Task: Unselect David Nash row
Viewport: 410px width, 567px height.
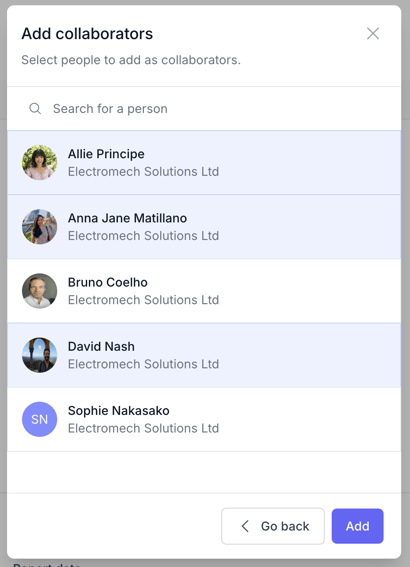Action: click(x=204, y=355)
